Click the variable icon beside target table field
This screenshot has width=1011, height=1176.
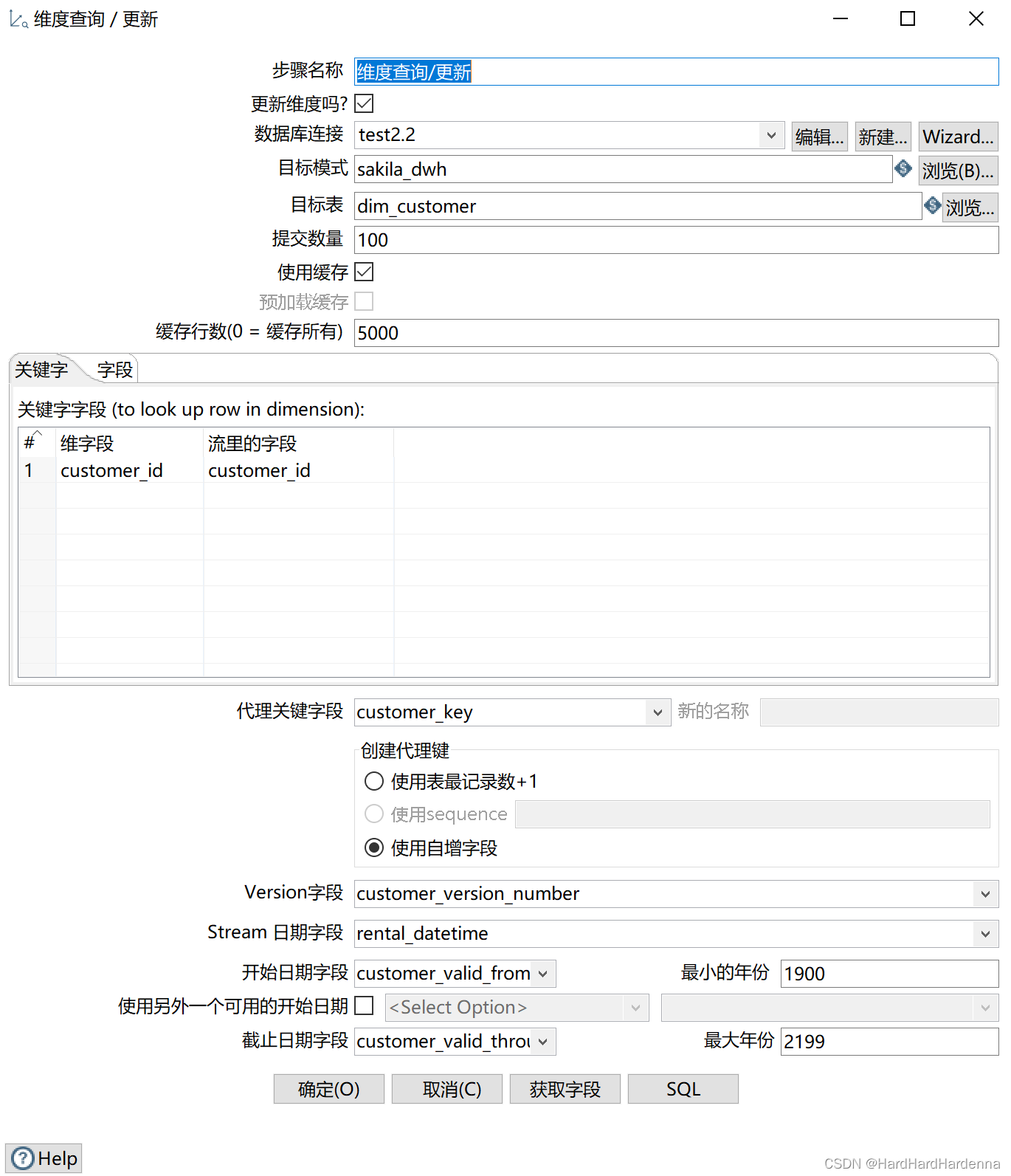click(933, 205)
